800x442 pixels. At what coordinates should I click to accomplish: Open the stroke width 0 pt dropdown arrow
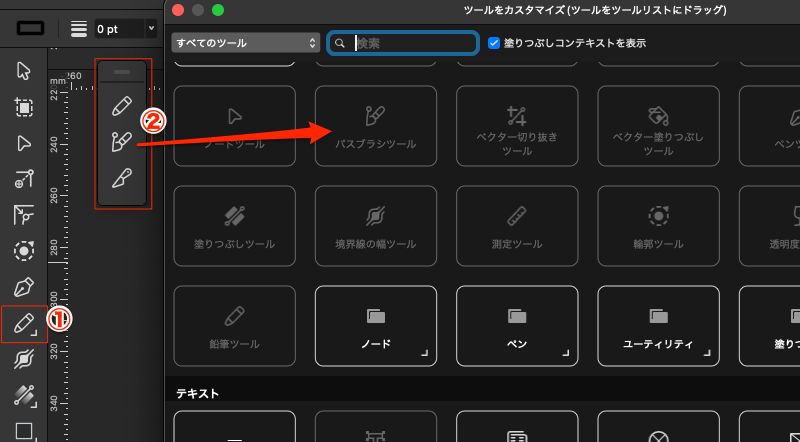point(151,29)
